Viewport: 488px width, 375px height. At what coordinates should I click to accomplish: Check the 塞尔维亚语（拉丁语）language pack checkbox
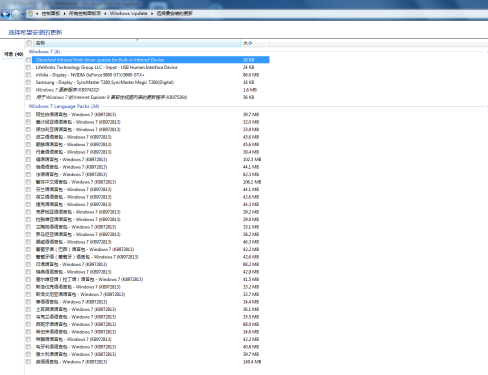click(x=28, y=279)
